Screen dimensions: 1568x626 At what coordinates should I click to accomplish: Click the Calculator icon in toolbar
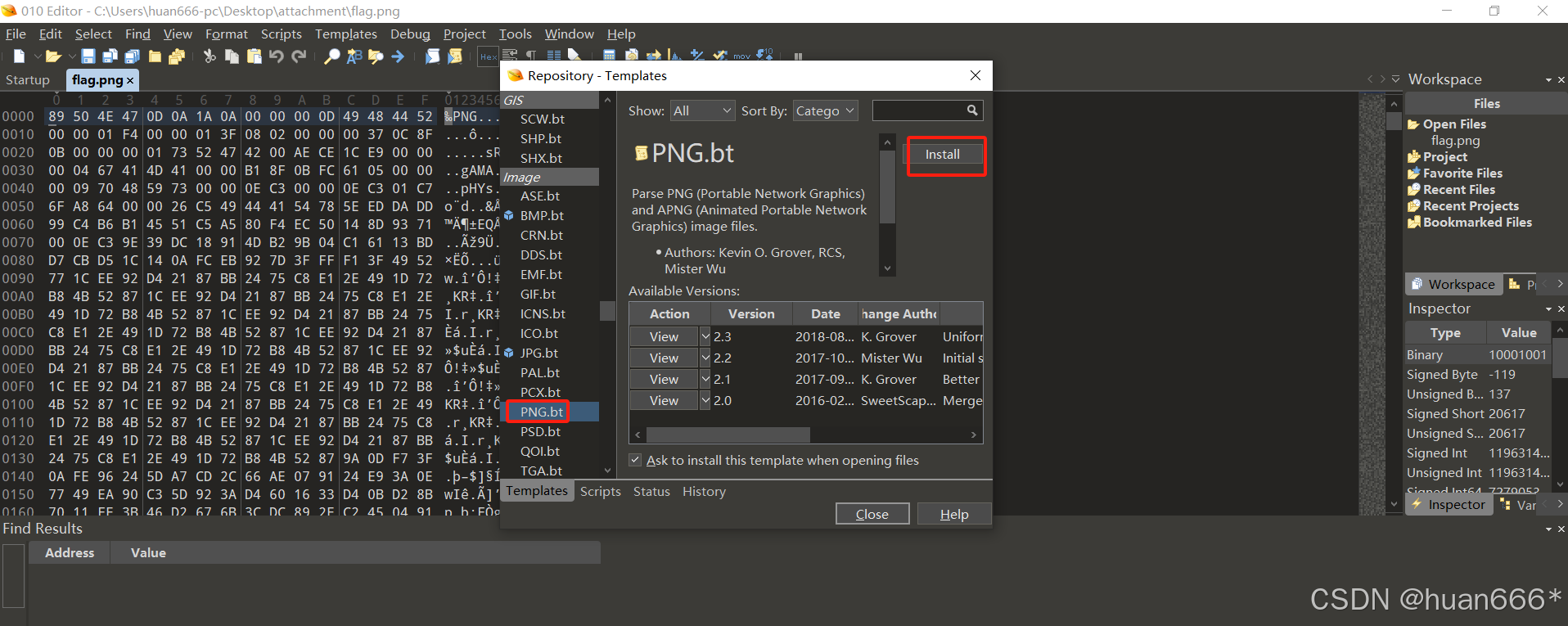(609, 56)
